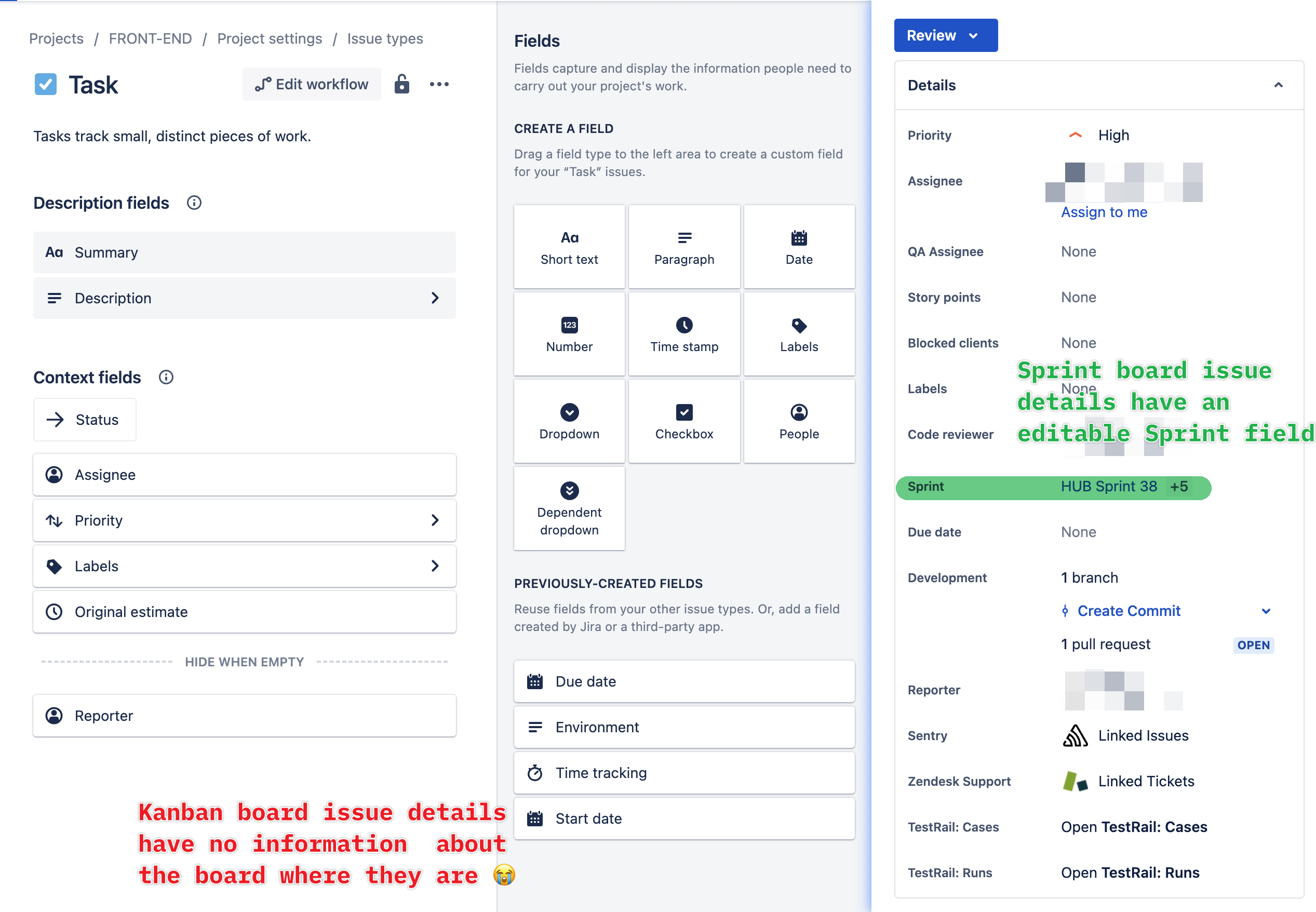This screenshot has height=912, width=1316.
Task: Select the Reporter field row
Action: tap(244, 716)
